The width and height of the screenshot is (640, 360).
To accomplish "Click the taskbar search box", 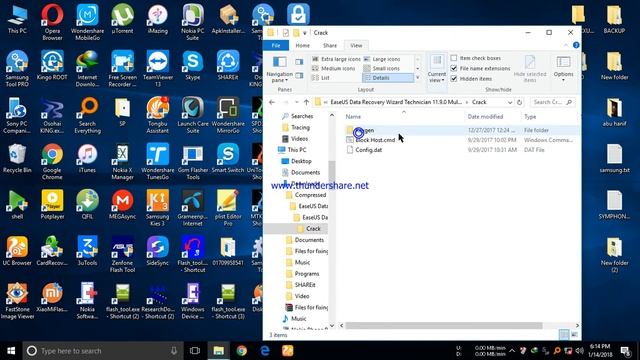I will [102, 351].
